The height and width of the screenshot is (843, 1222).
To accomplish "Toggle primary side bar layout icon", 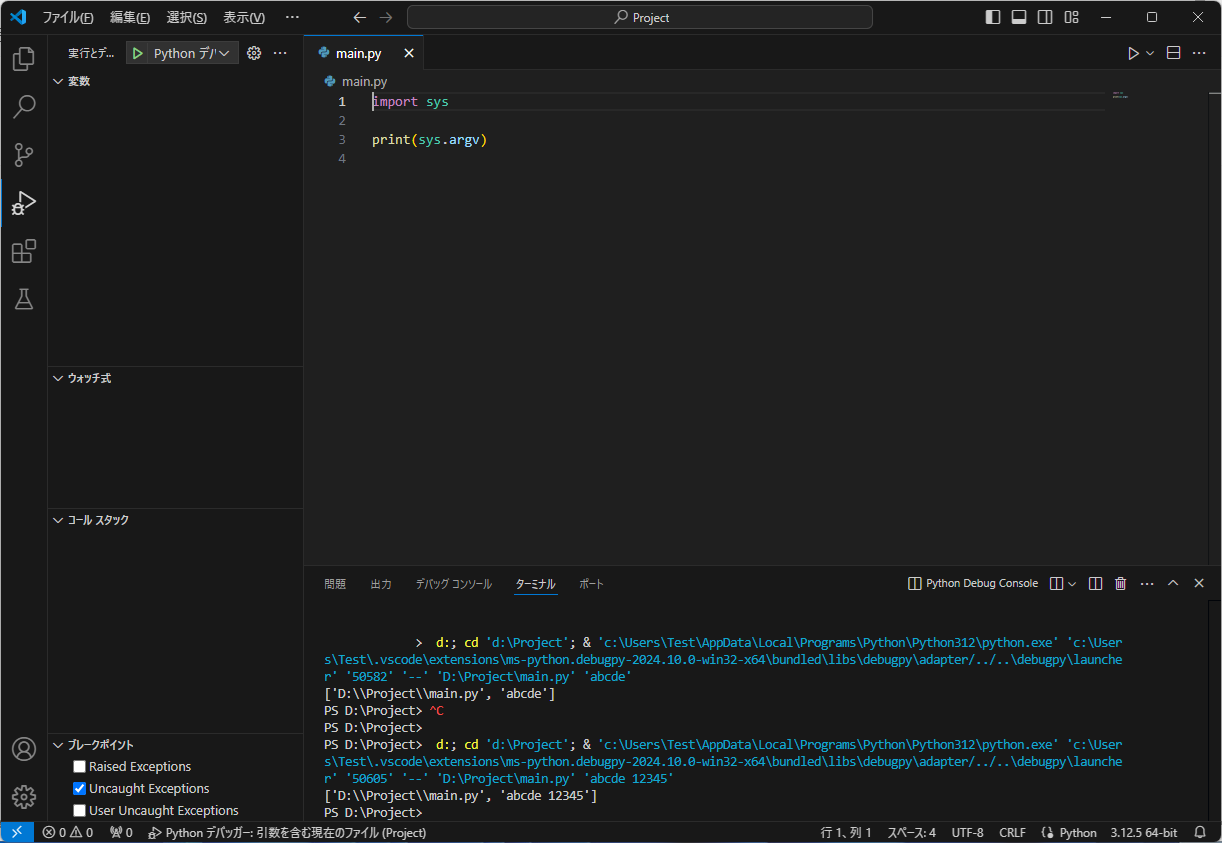I will tap(993, 17).
